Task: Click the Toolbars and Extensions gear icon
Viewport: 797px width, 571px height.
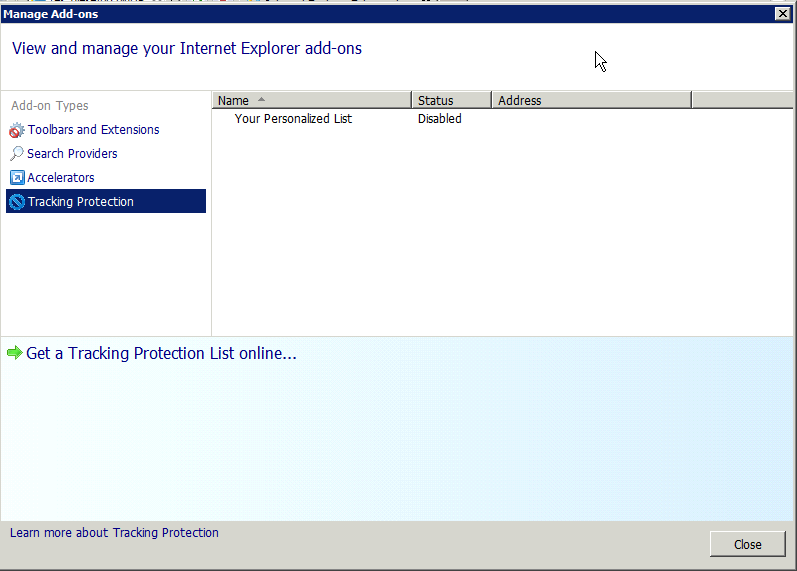Action: 16,130
